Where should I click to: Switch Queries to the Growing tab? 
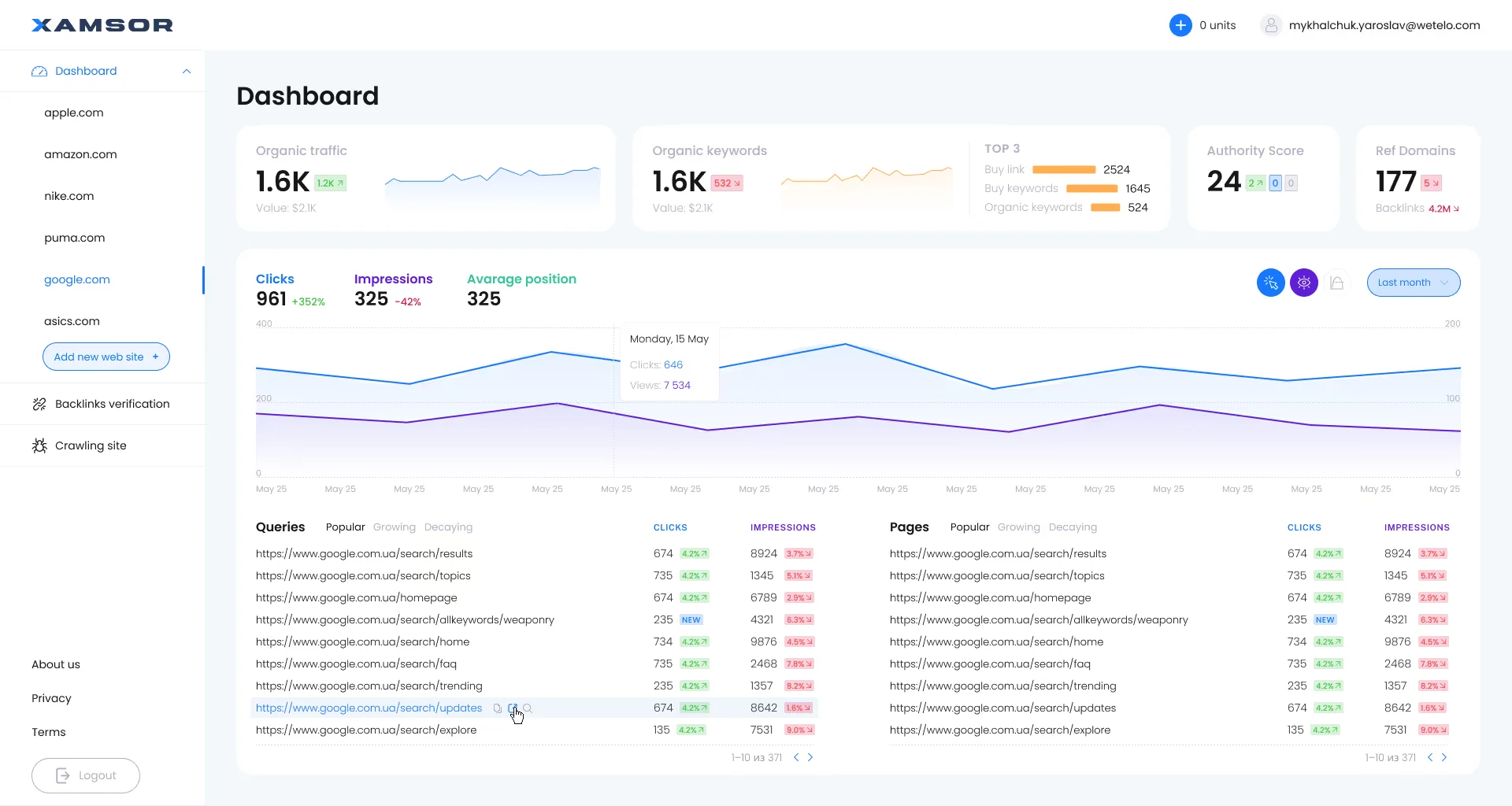tap(395, 527)
